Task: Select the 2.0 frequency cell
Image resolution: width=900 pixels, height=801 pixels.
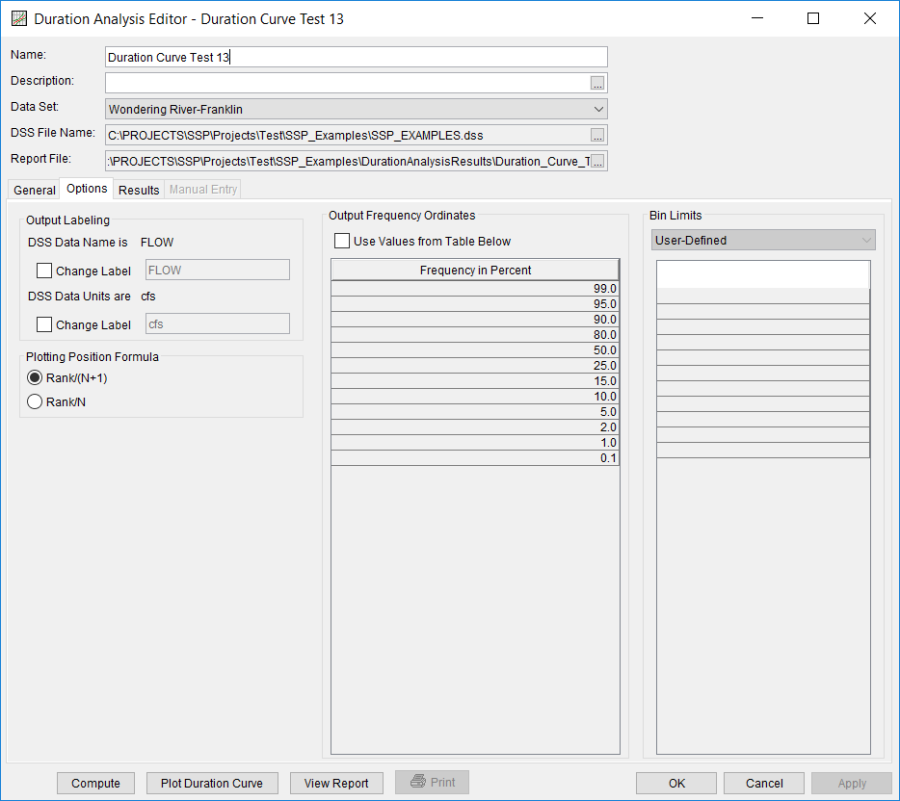Action: coord(475,427)
